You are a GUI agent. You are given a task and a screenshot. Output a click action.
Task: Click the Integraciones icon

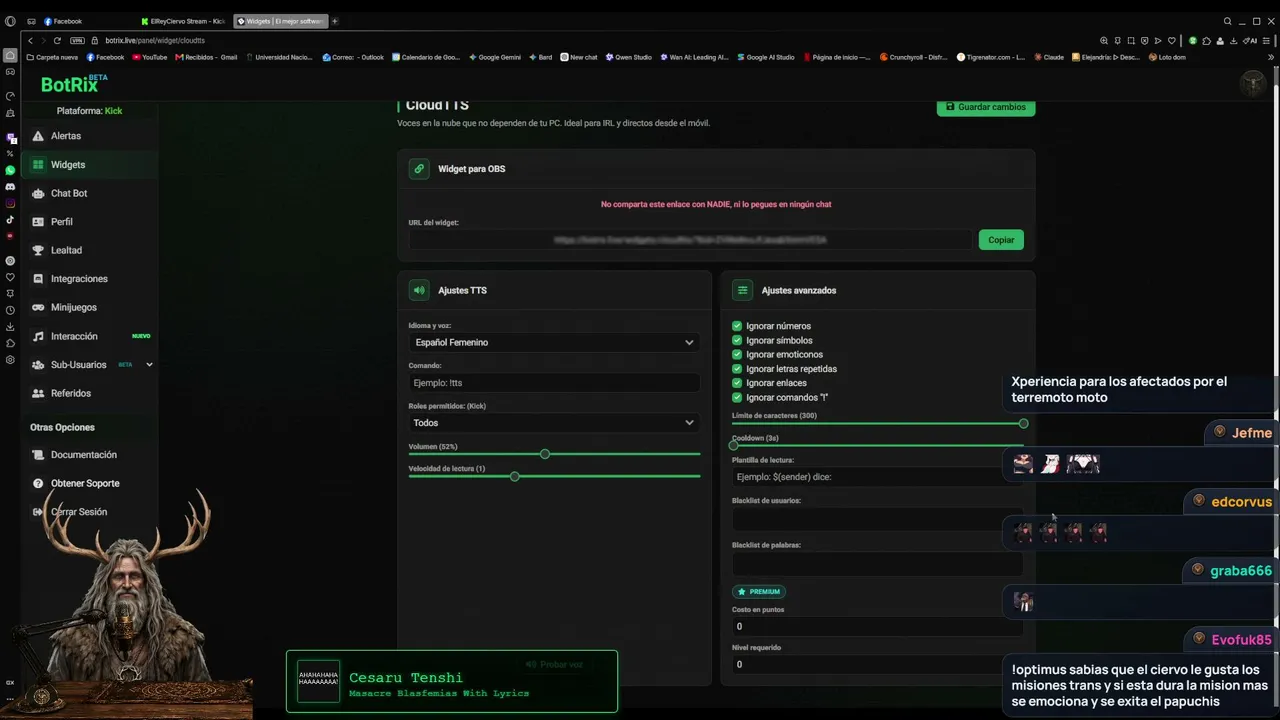pos(38,279)
